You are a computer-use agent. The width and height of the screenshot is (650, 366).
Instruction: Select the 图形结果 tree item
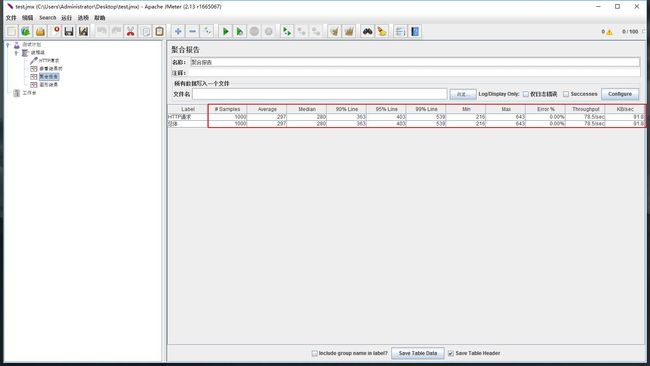49,85
